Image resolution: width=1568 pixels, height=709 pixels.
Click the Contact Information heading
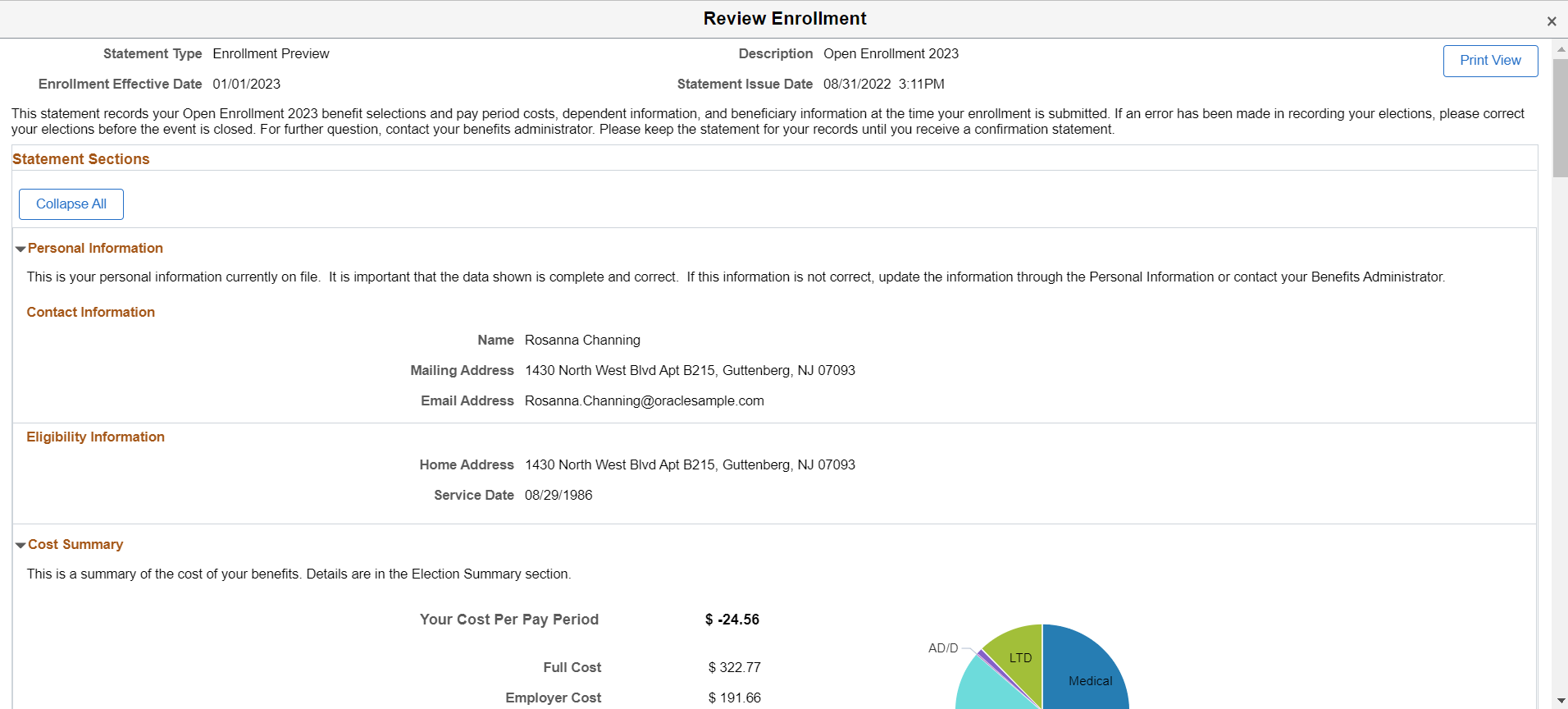point(91,312)
